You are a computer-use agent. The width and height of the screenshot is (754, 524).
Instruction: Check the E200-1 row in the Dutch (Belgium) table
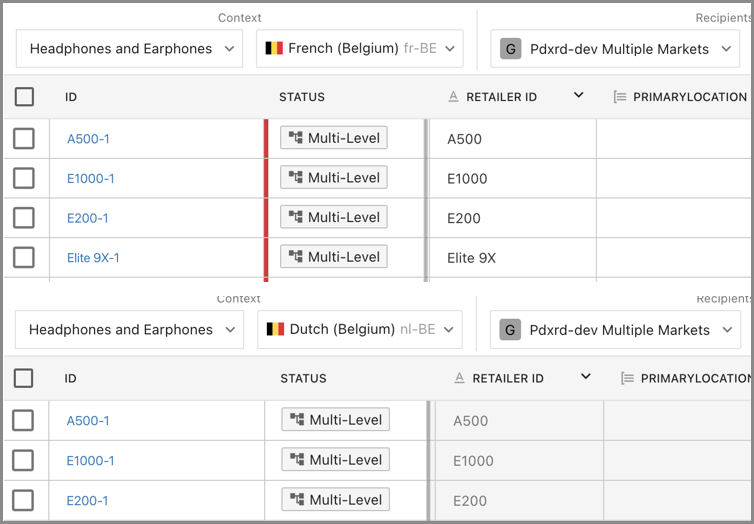24,500
